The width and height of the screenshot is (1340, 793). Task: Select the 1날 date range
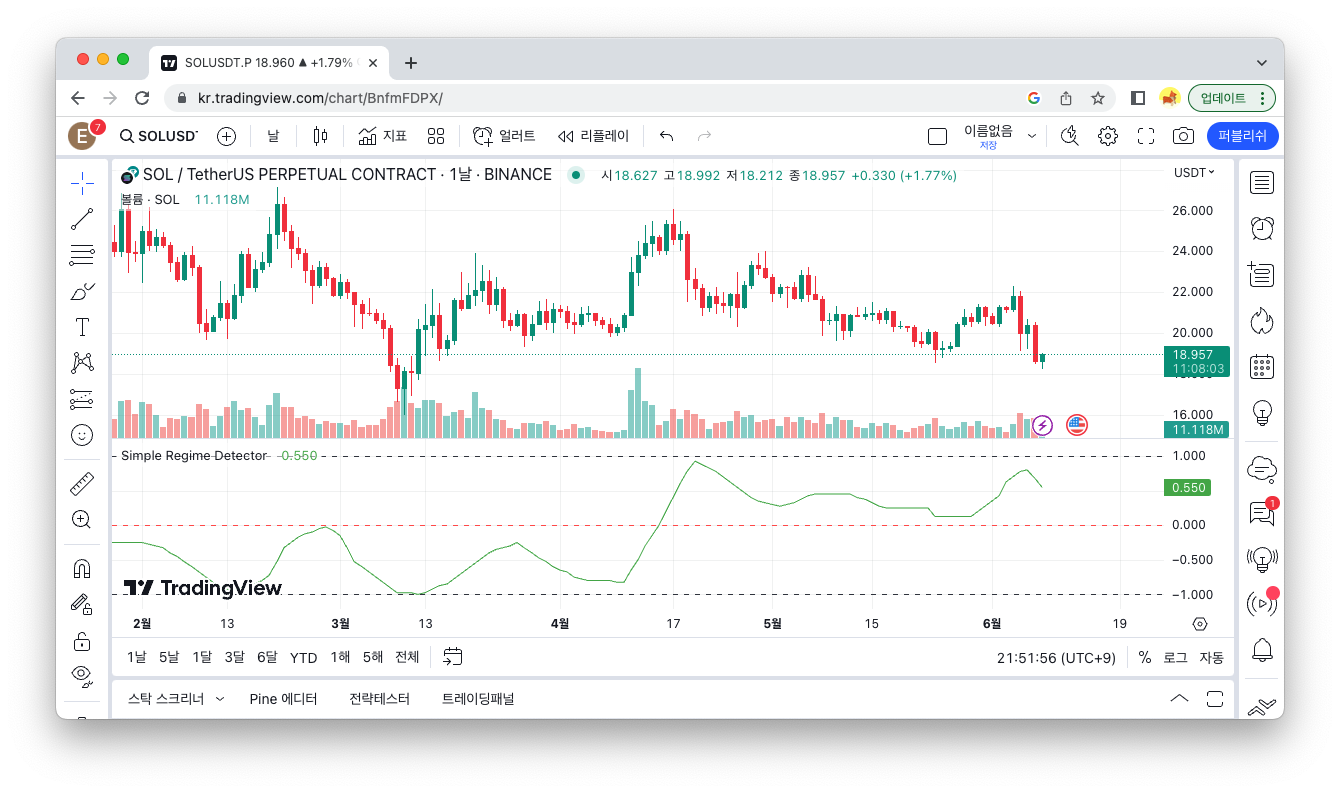(137, 657)
